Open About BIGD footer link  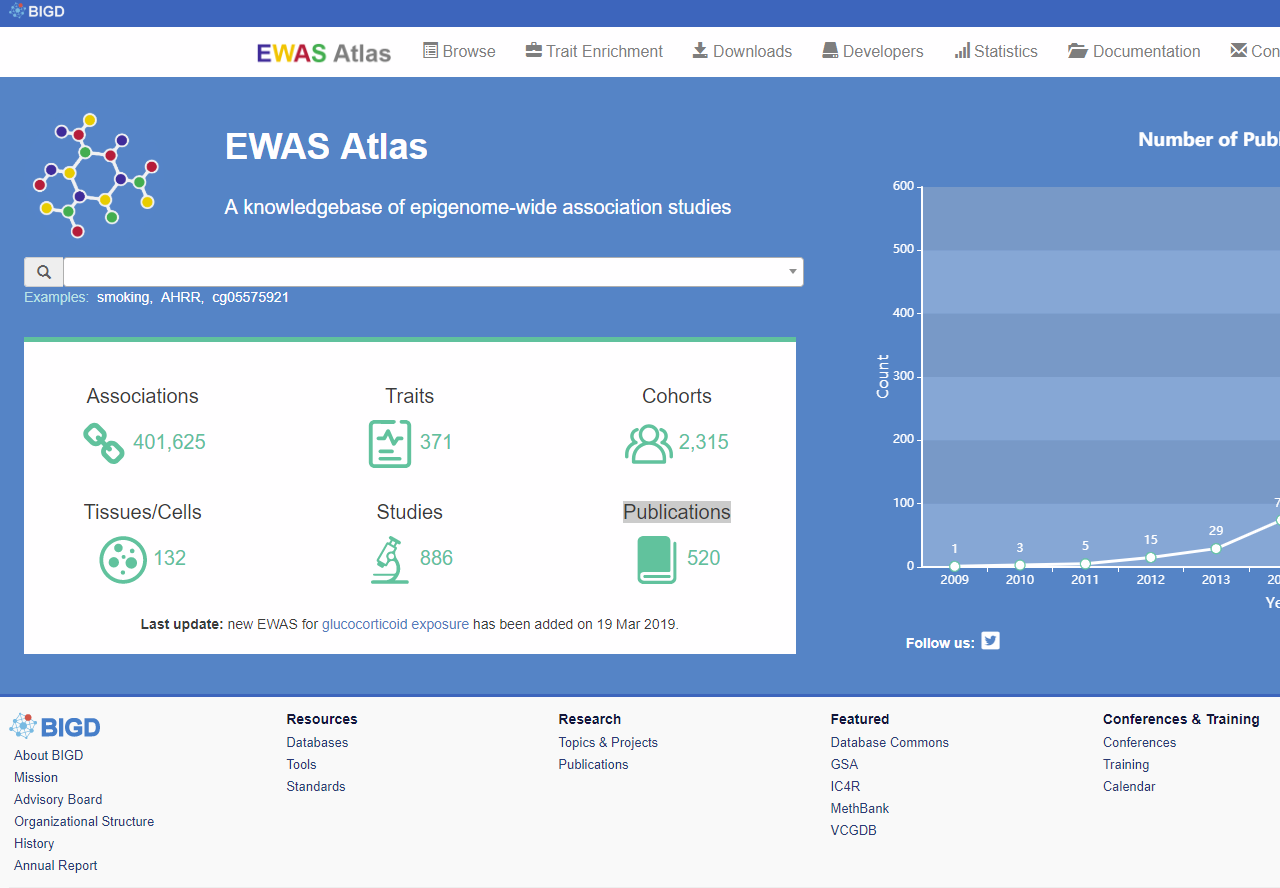(x=49, y=755)
